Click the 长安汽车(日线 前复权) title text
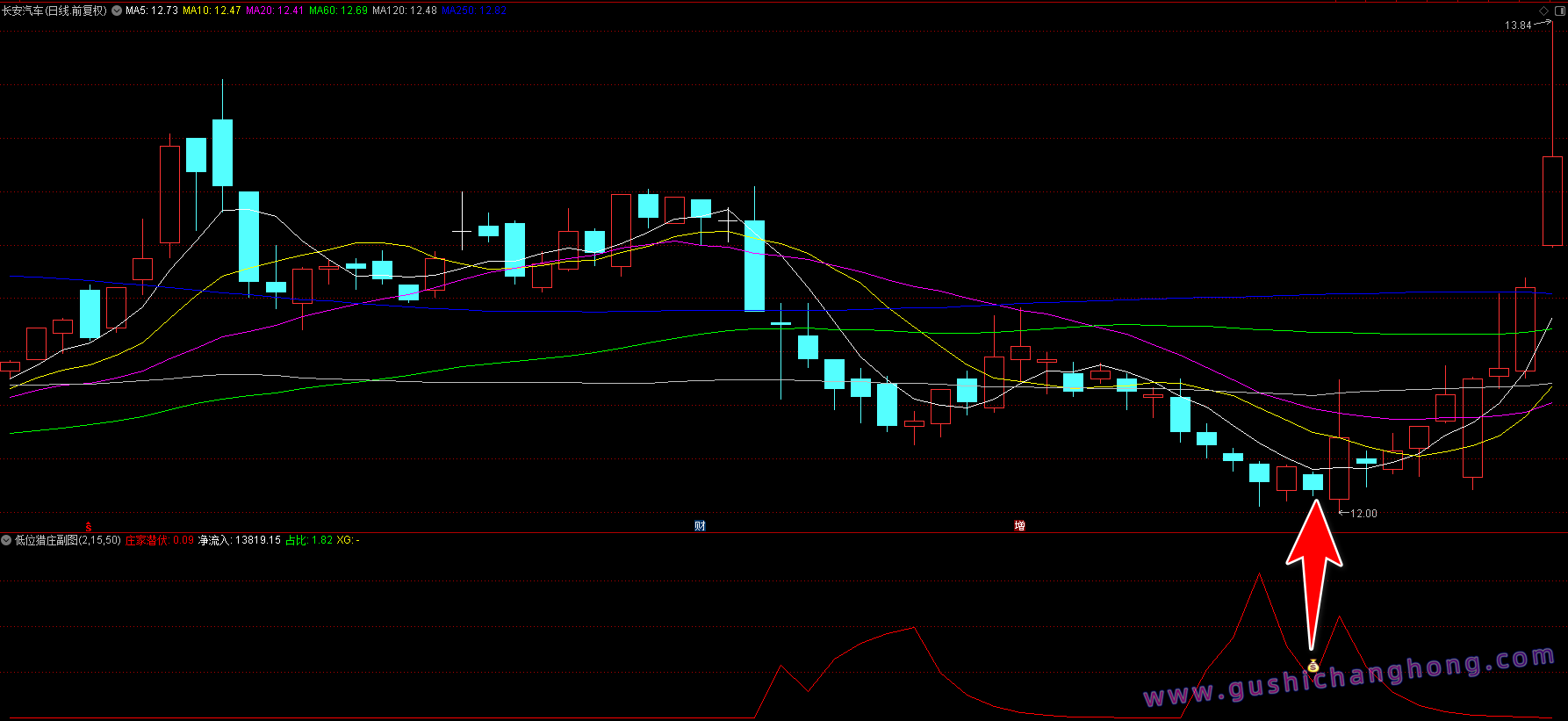Viewport: 1568px width, 721px height. (x=54, y=11)
